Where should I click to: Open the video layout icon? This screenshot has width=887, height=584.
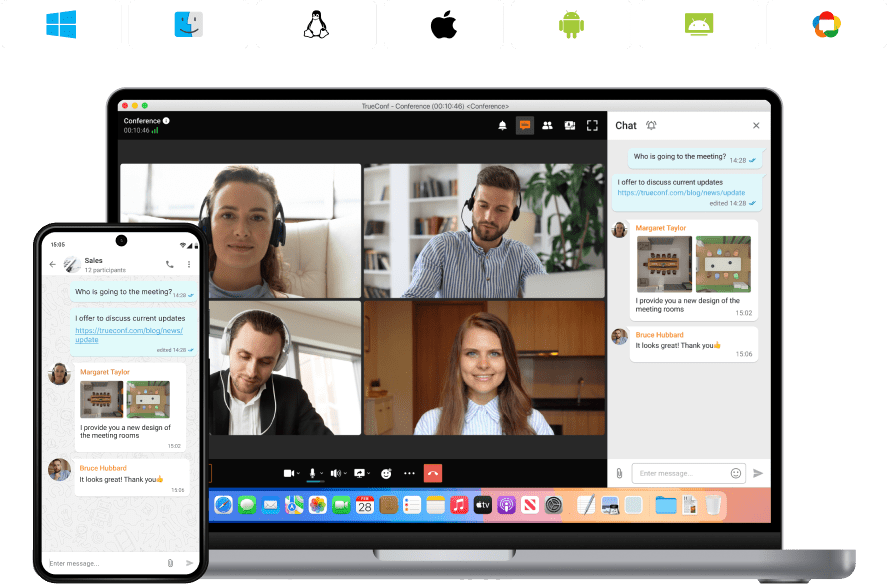tap(570, 125)
